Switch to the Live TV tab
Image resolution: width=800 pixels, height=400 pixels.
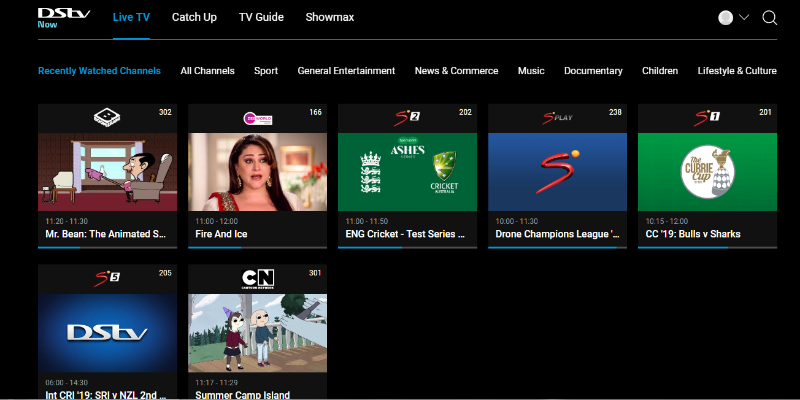click(x=131, y=17)
